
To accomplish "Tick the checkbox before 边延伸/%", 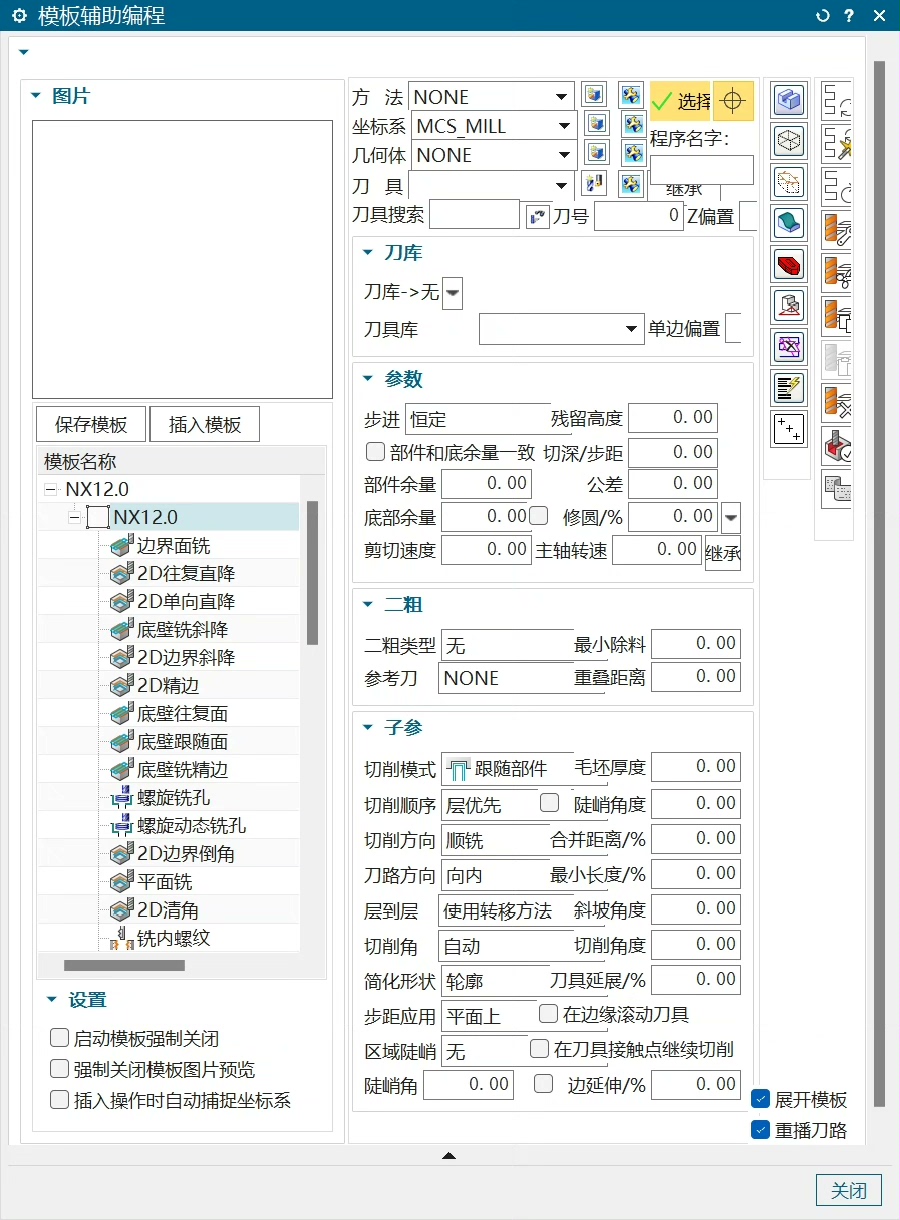I will pos(543,1083).
